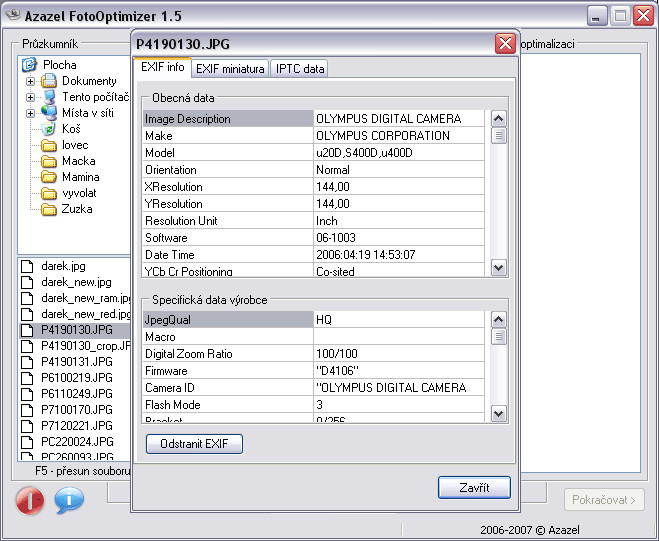Select the Flash Mode row label

(x=173, y=405)
